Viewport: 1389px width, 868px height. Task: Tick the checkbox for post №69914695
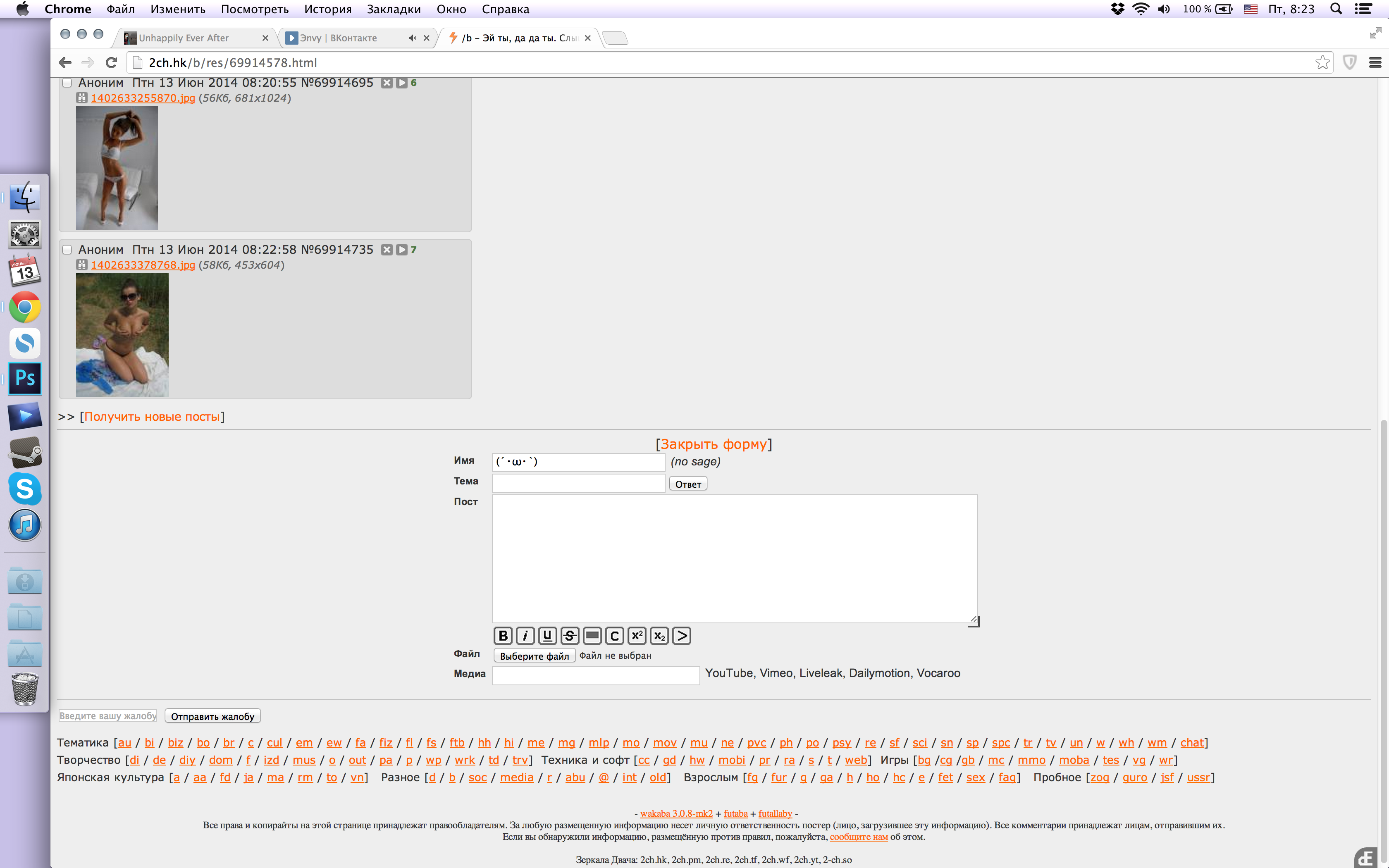click(67, 83)
